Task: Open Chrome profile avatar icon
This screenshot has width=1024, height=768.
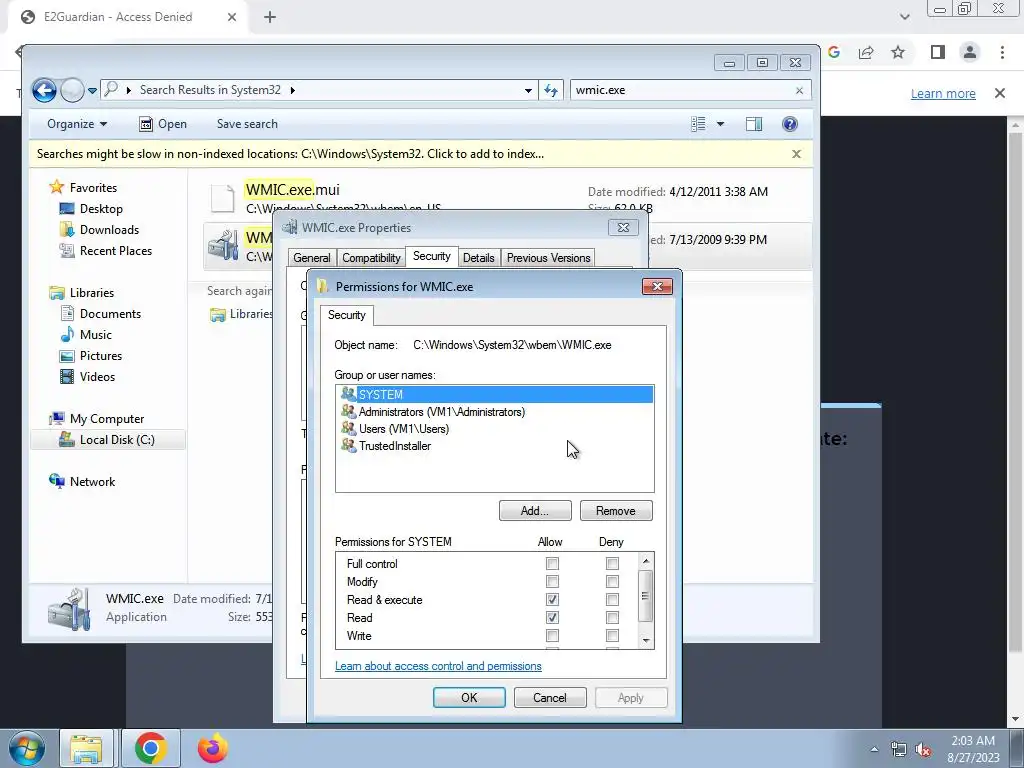Action: [970, 52]
